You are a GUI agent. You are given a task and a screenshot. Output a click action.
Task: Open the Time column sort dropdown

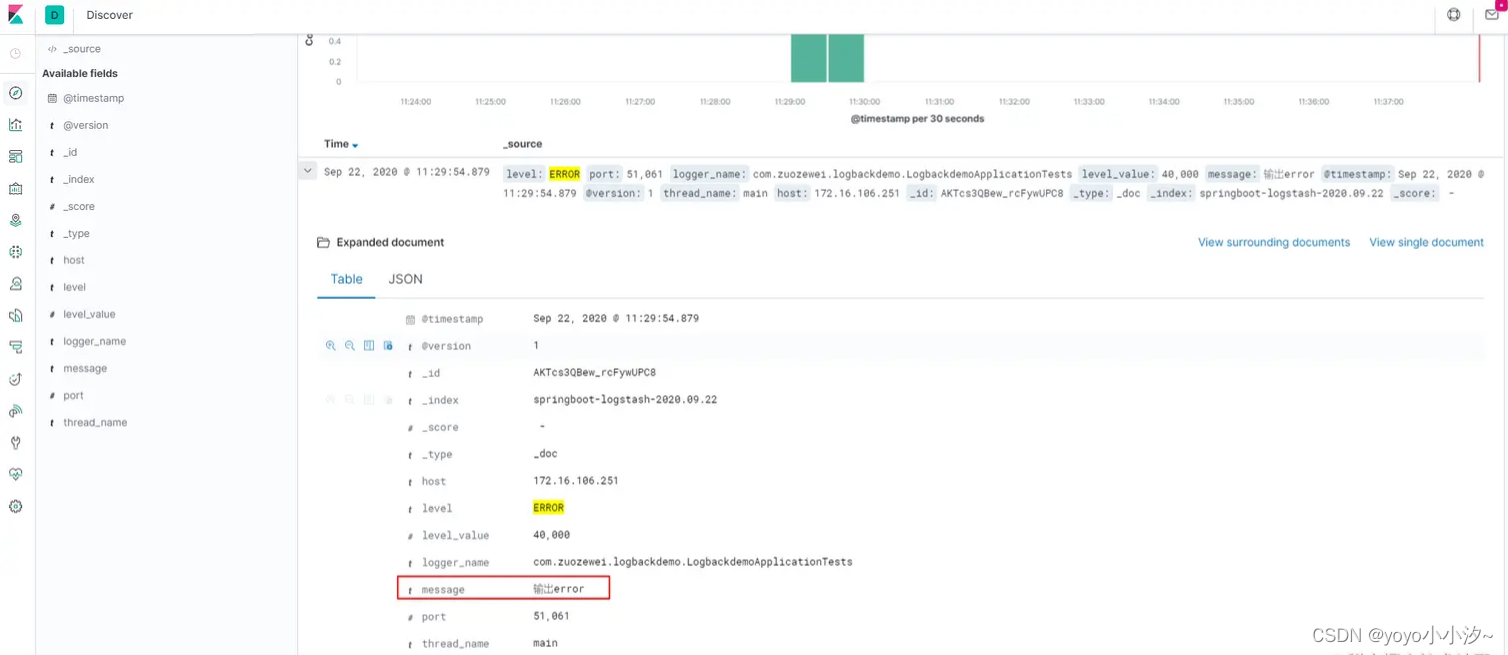click(x=355, y=144)
